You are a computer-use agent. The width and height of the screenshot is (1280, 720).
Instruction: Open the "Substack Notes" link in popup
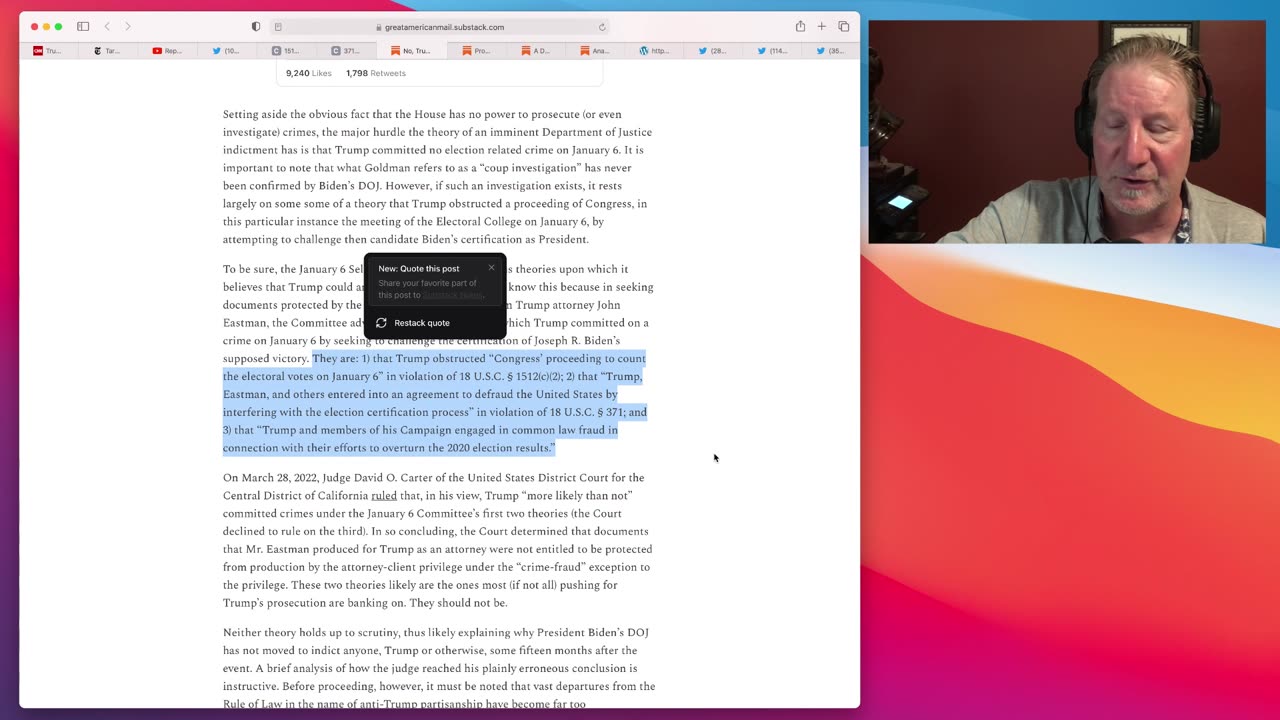(452, 295)
